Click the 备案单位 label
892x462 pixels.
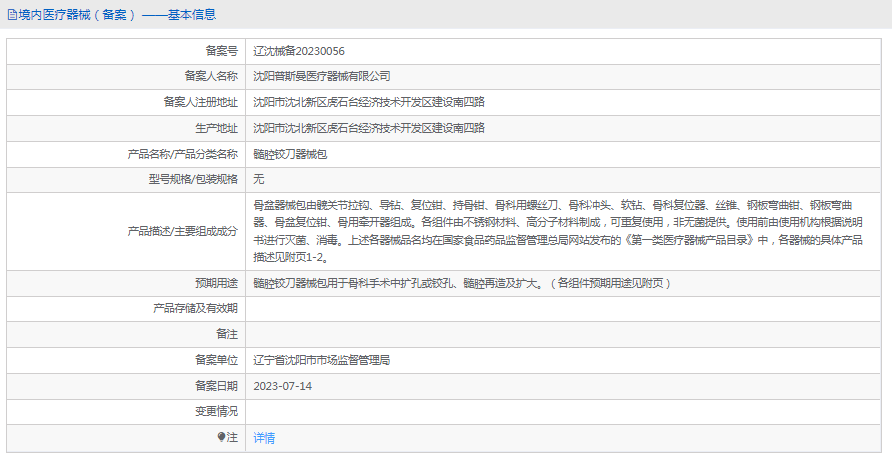pos(216,360)
